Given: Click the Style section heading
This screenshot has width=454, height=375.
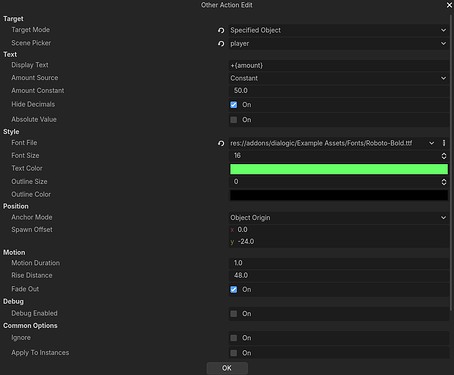Looking at the screenshot, I should tap(11, 132).
